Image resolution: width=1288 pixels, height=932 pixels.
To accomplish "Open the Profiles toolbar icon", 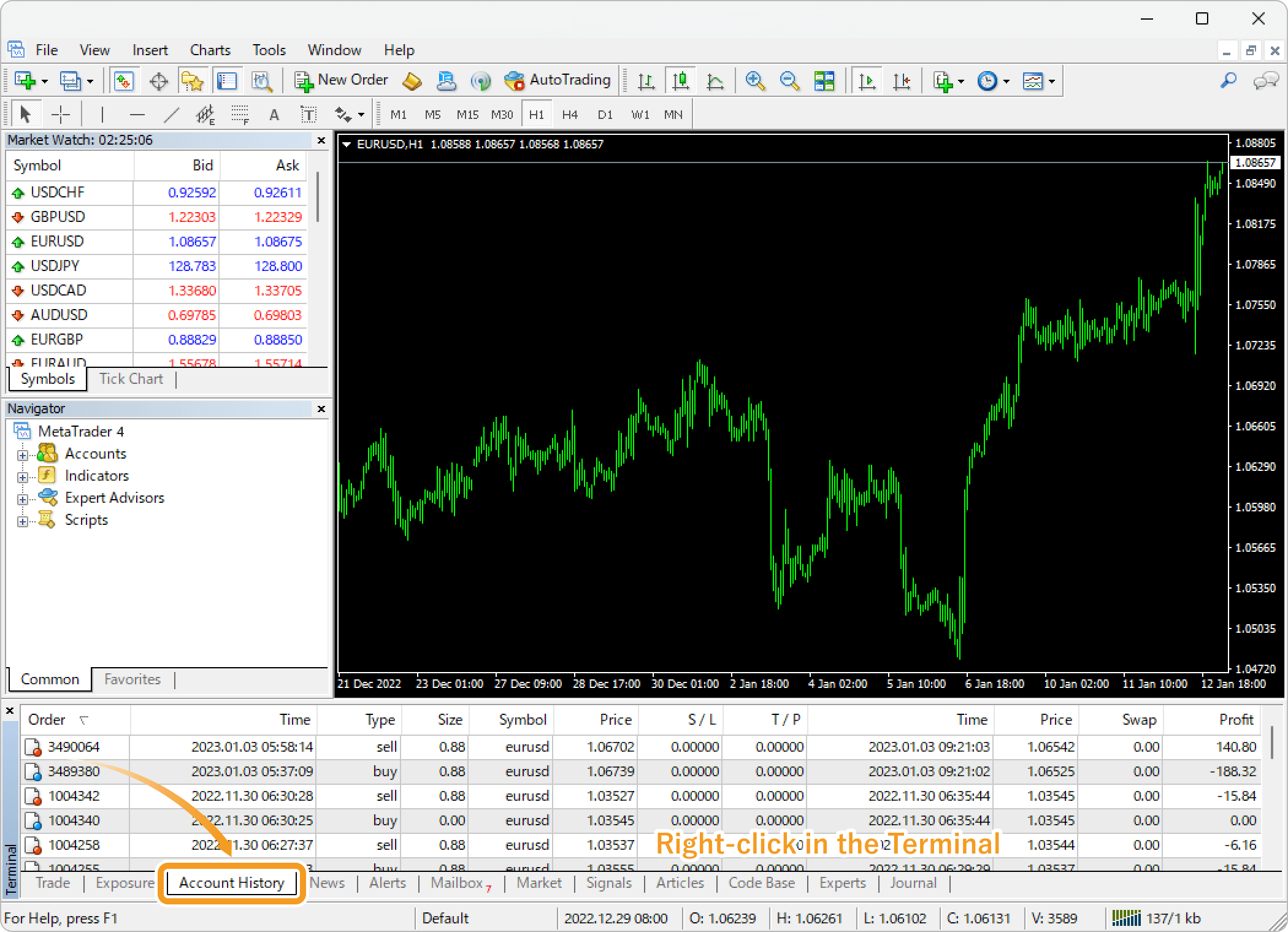I will (x=70, y=81).
